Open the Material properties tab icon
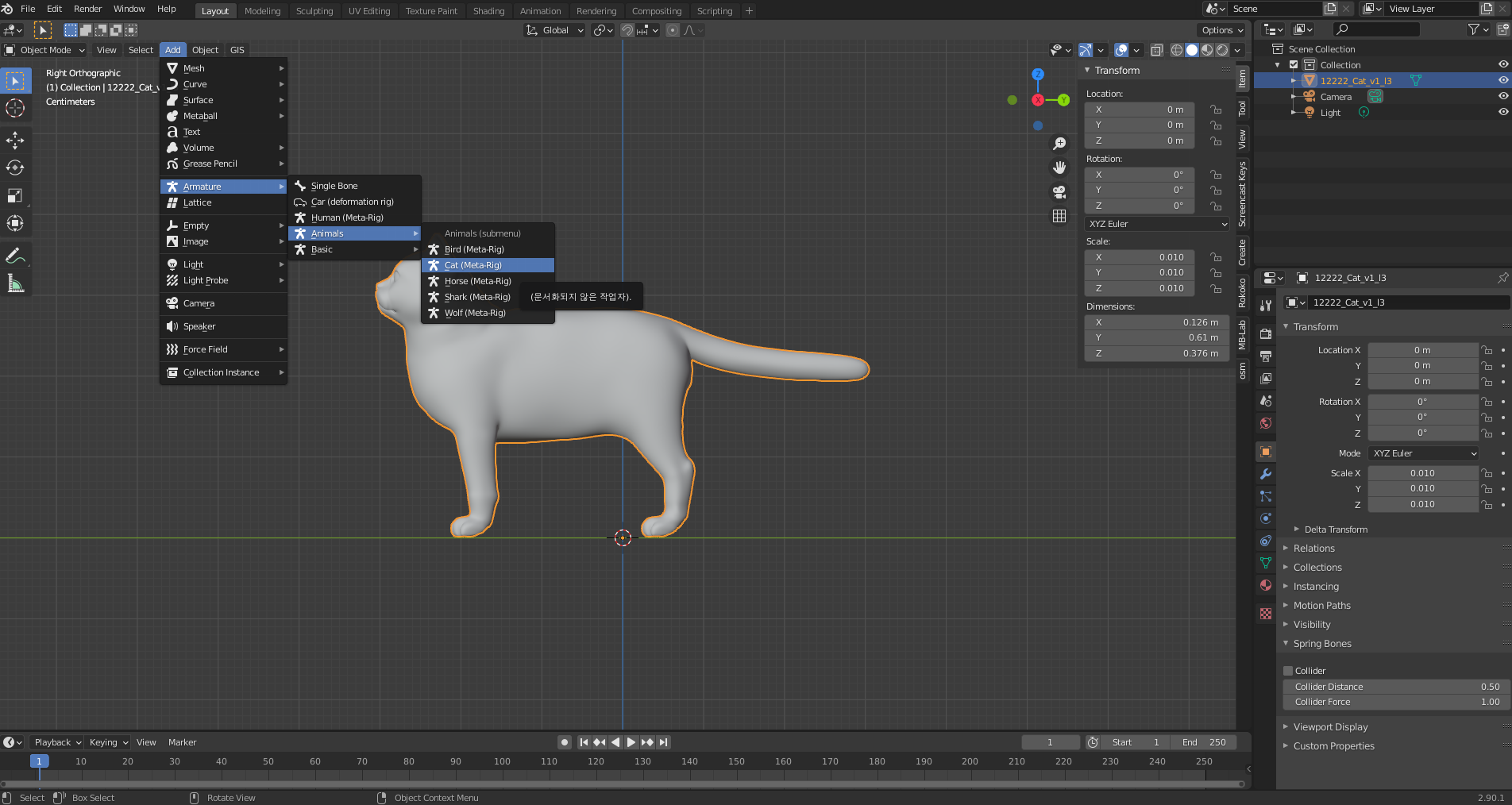1512x805 pixels. (1266, 585)
